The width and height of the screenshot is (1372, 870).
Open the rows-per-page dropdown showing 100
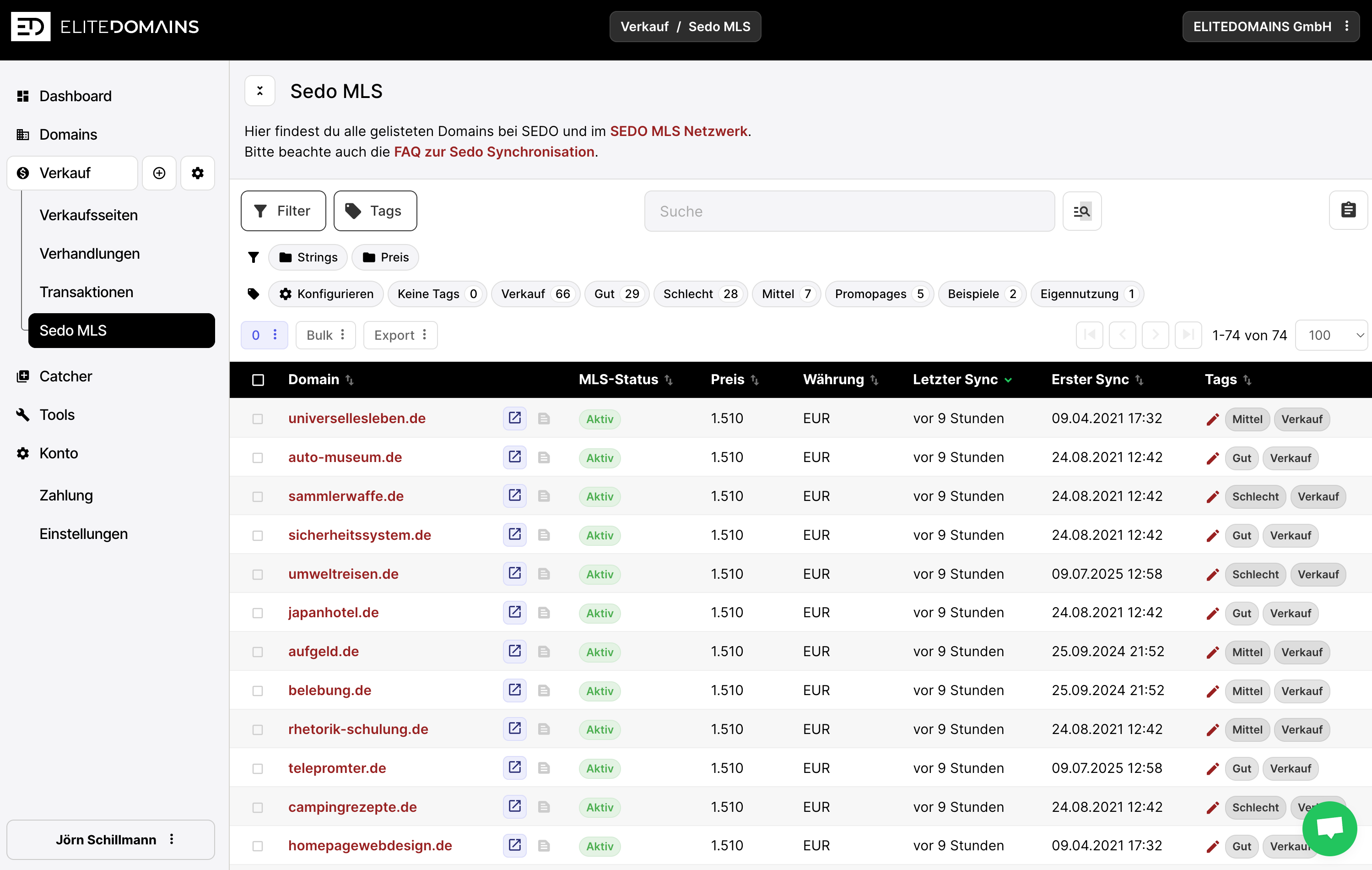click(1332, 335)
